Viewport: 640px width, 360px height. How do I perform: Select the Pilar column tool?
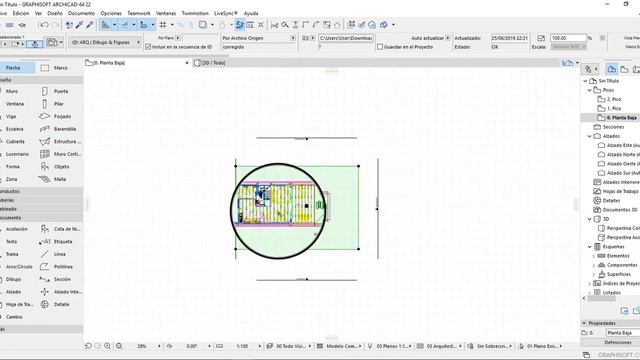[x=52, y=104]
